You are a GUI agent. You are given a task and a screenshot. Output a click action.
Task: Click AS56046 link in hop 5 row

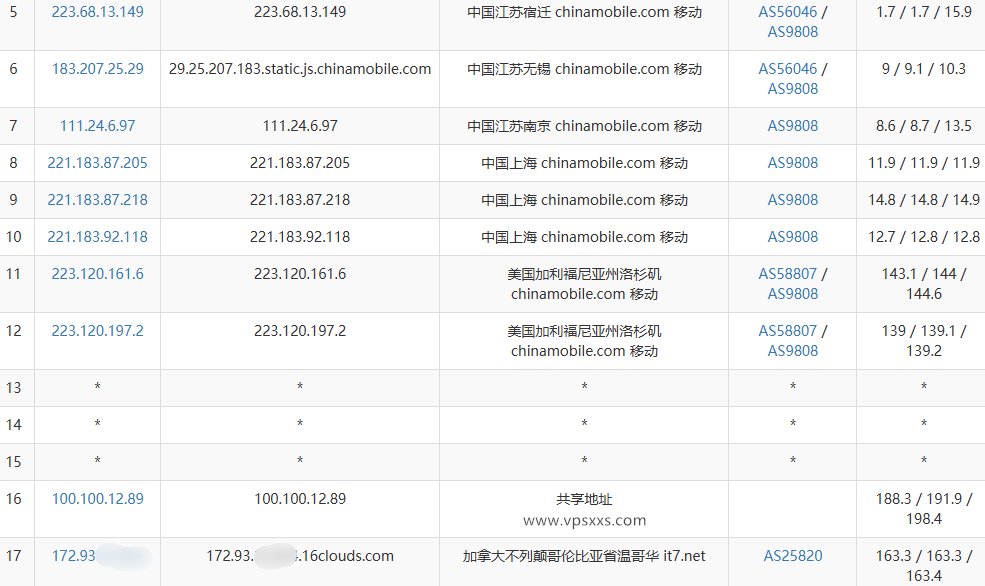(x=788, y=12)
